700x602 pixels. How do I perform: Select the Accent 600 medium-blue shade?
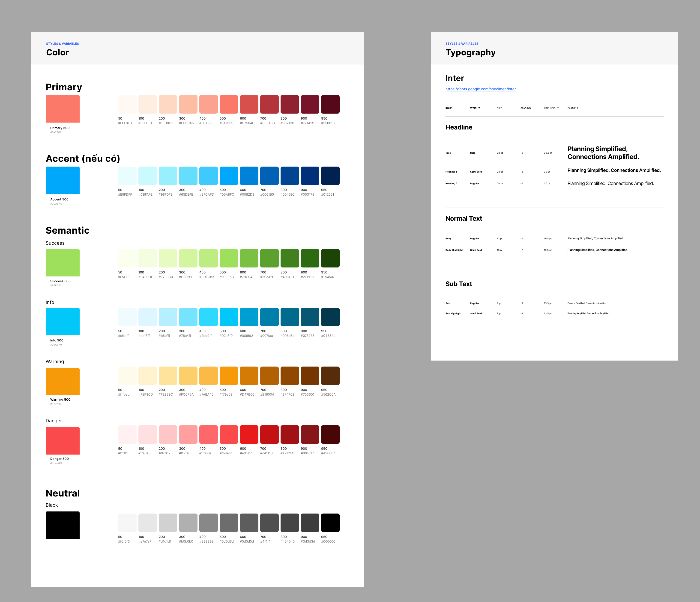[x=249, y=176]
